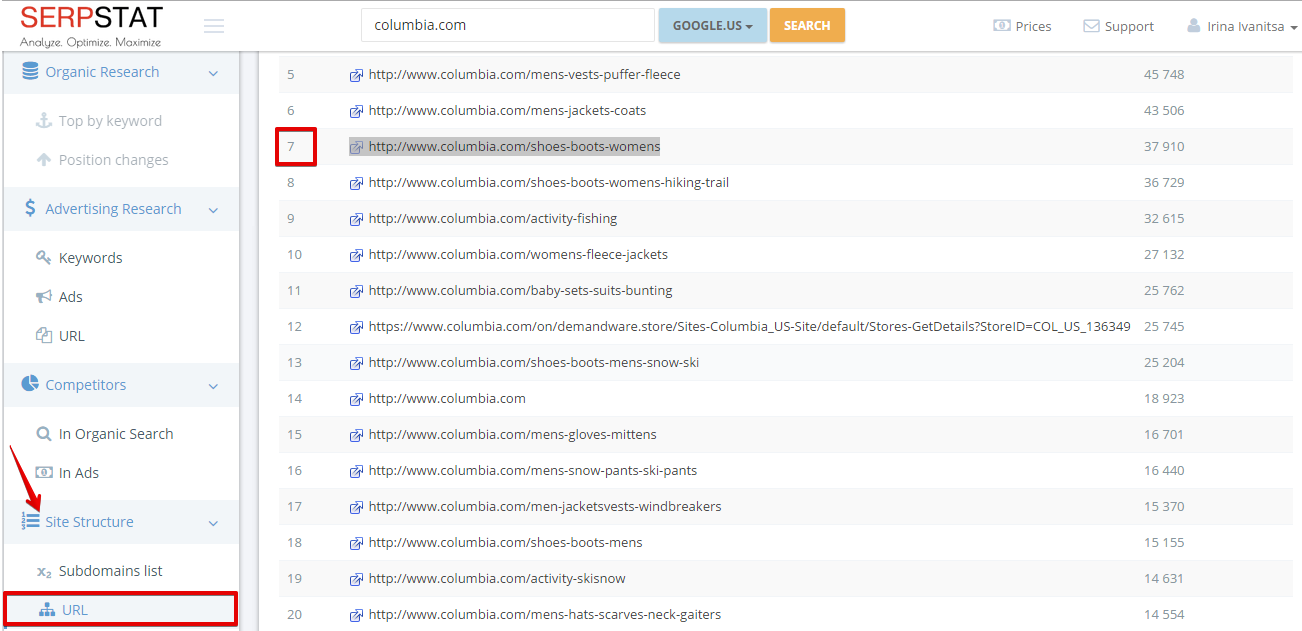Collapse the Competitors section chevron
Viewport: 1302px width, 631px height.
[x=213, y=386]
